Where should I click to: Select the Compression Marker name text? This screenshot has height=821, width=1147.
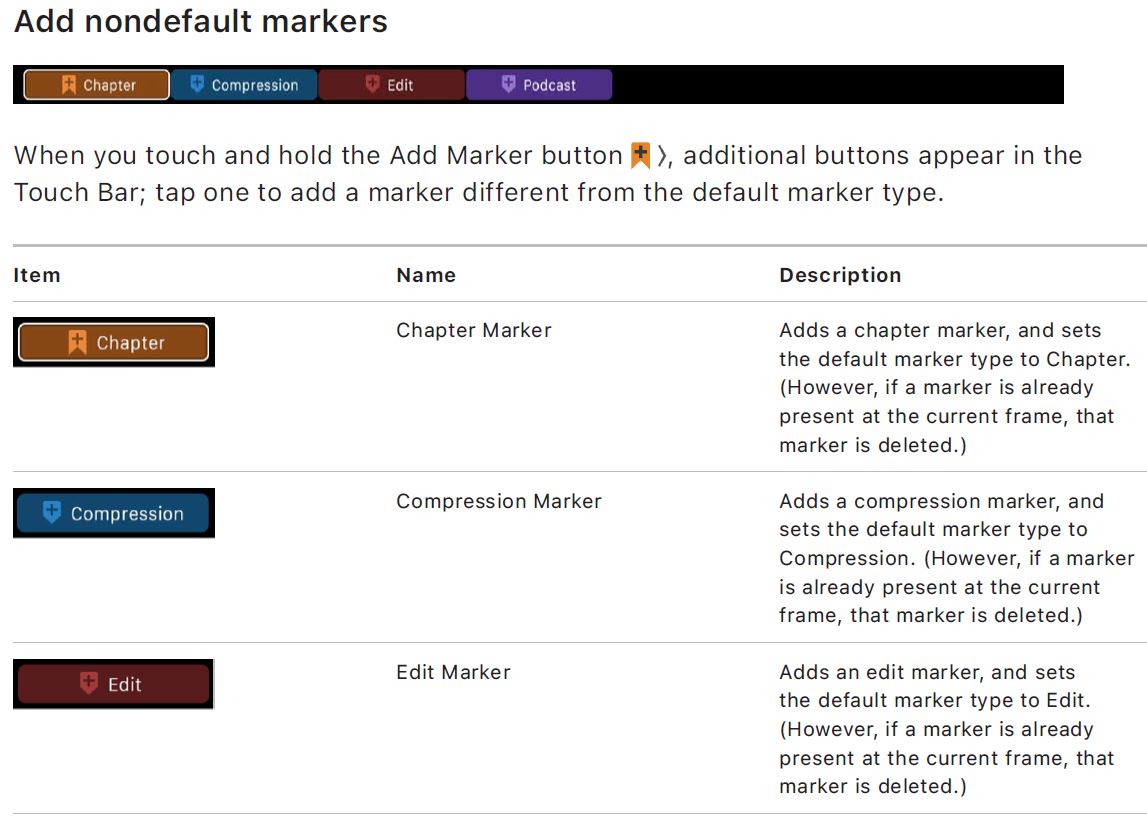coord(498,501)
